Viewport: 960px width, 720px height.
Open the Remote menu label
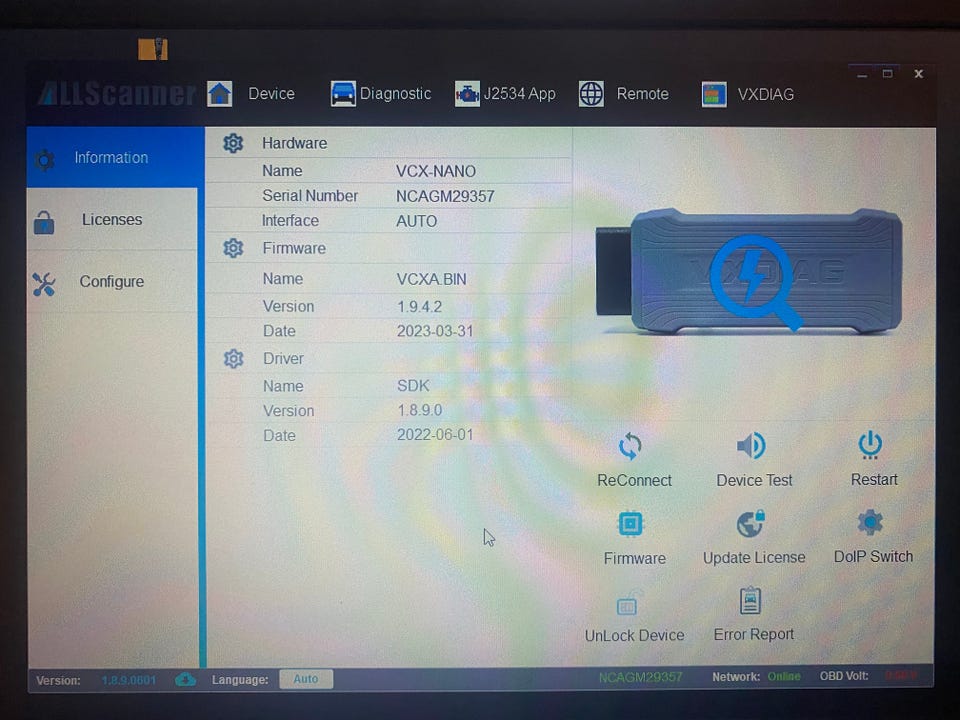point(642,94)
